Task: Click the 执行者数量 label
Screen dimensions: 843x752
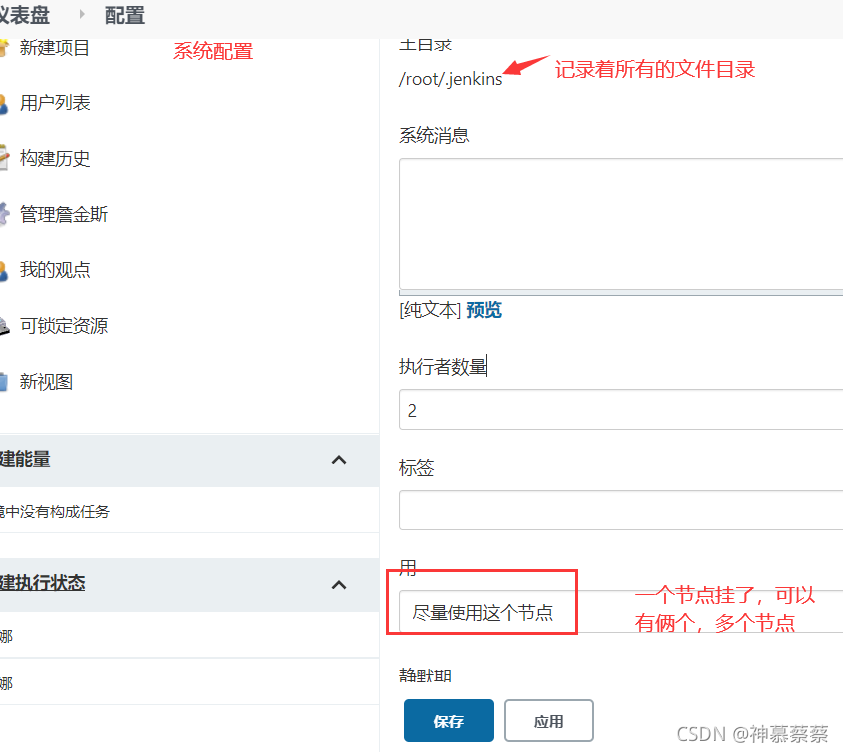Action: [443, 367]
